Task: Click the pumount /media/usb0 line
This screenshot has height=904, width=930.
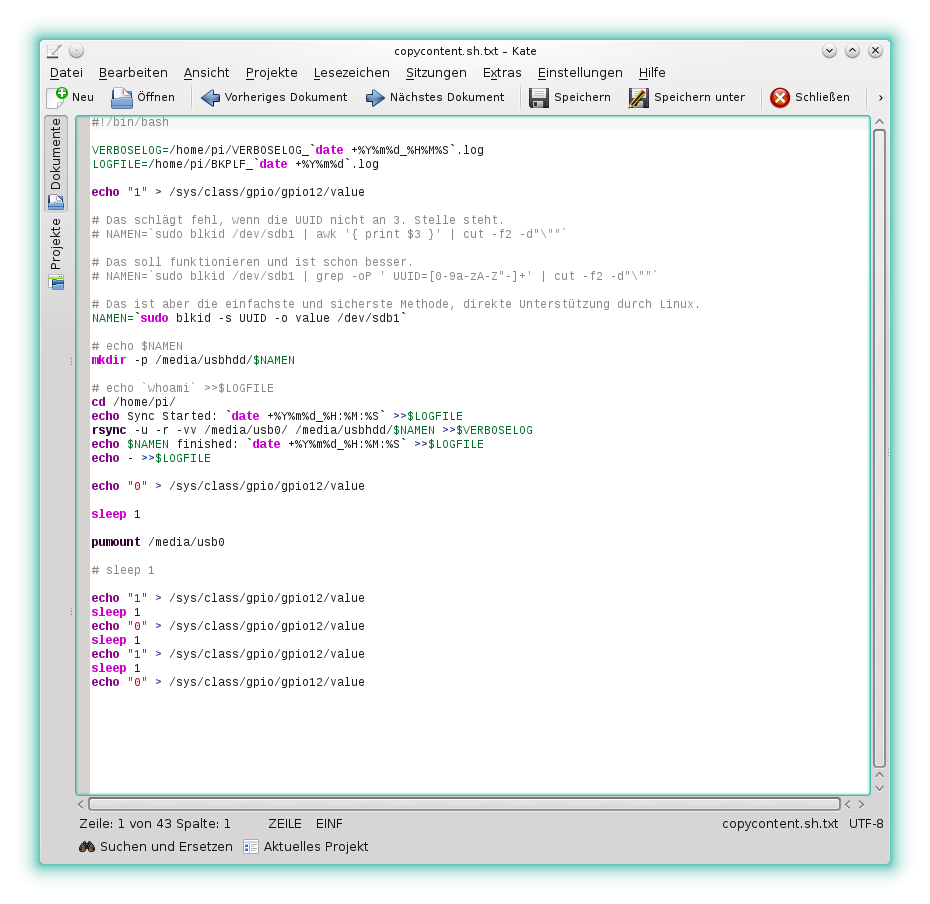Action: click(158, 542)
